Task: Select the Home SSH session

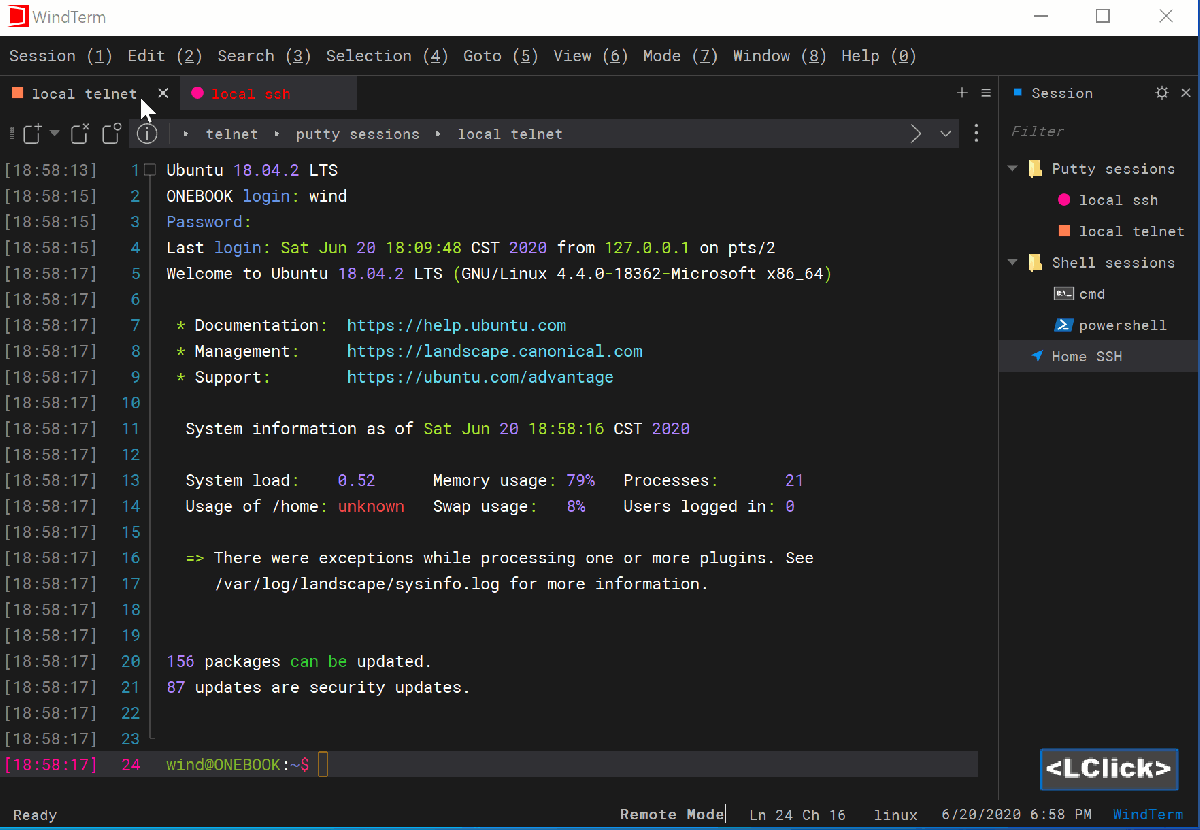Action: pyautogui.click(x=1098, y=356)
